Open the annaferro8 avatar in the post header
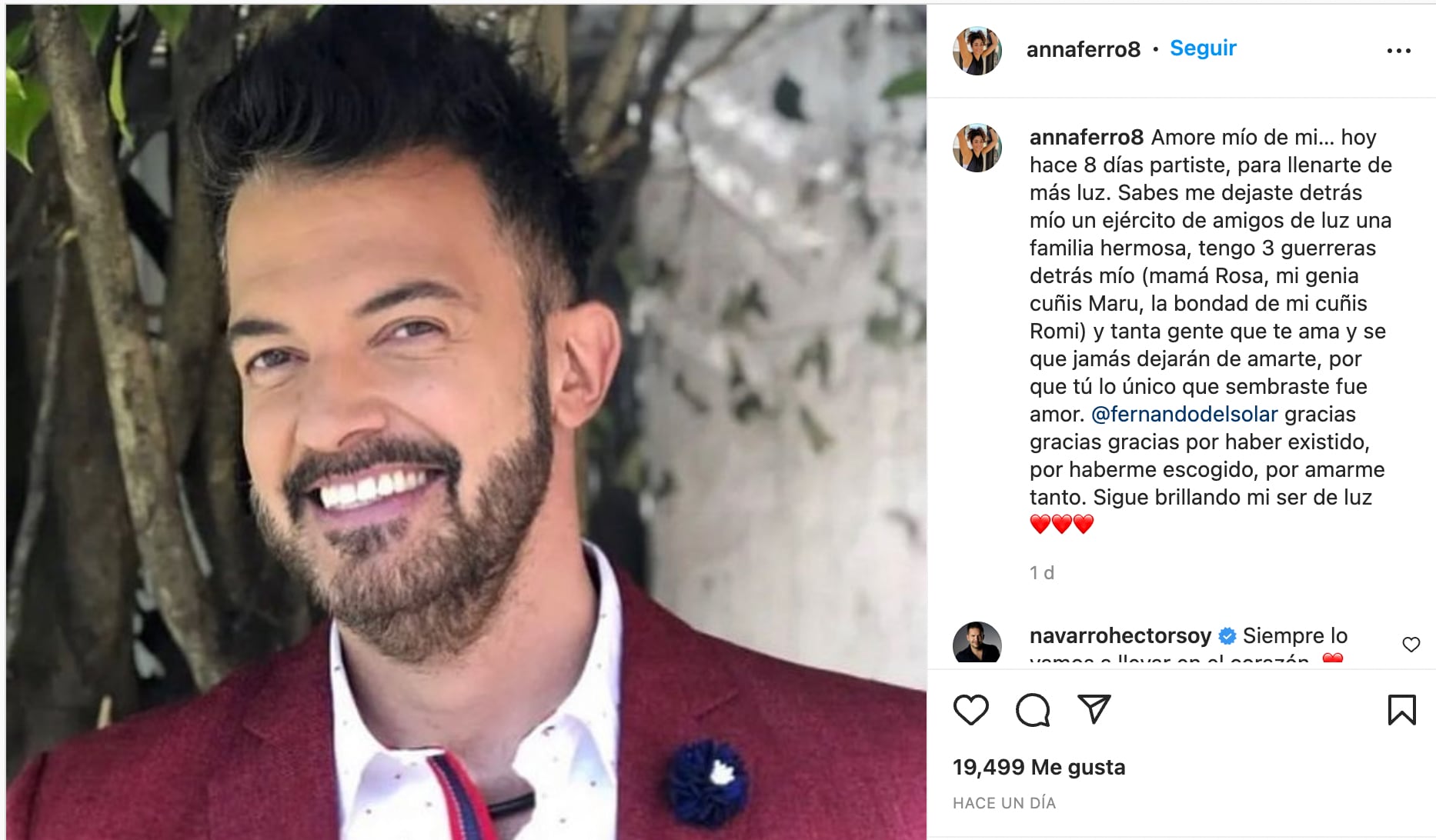 977,50
